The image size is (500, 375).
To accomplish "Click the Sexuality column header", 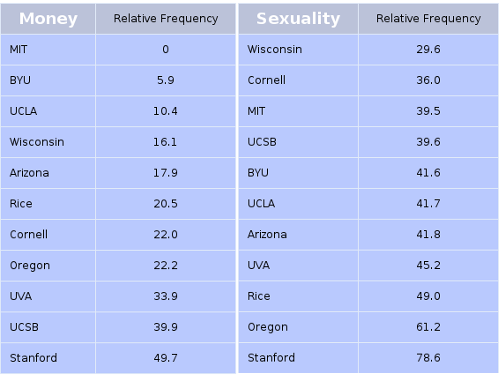I will (298, 19).
